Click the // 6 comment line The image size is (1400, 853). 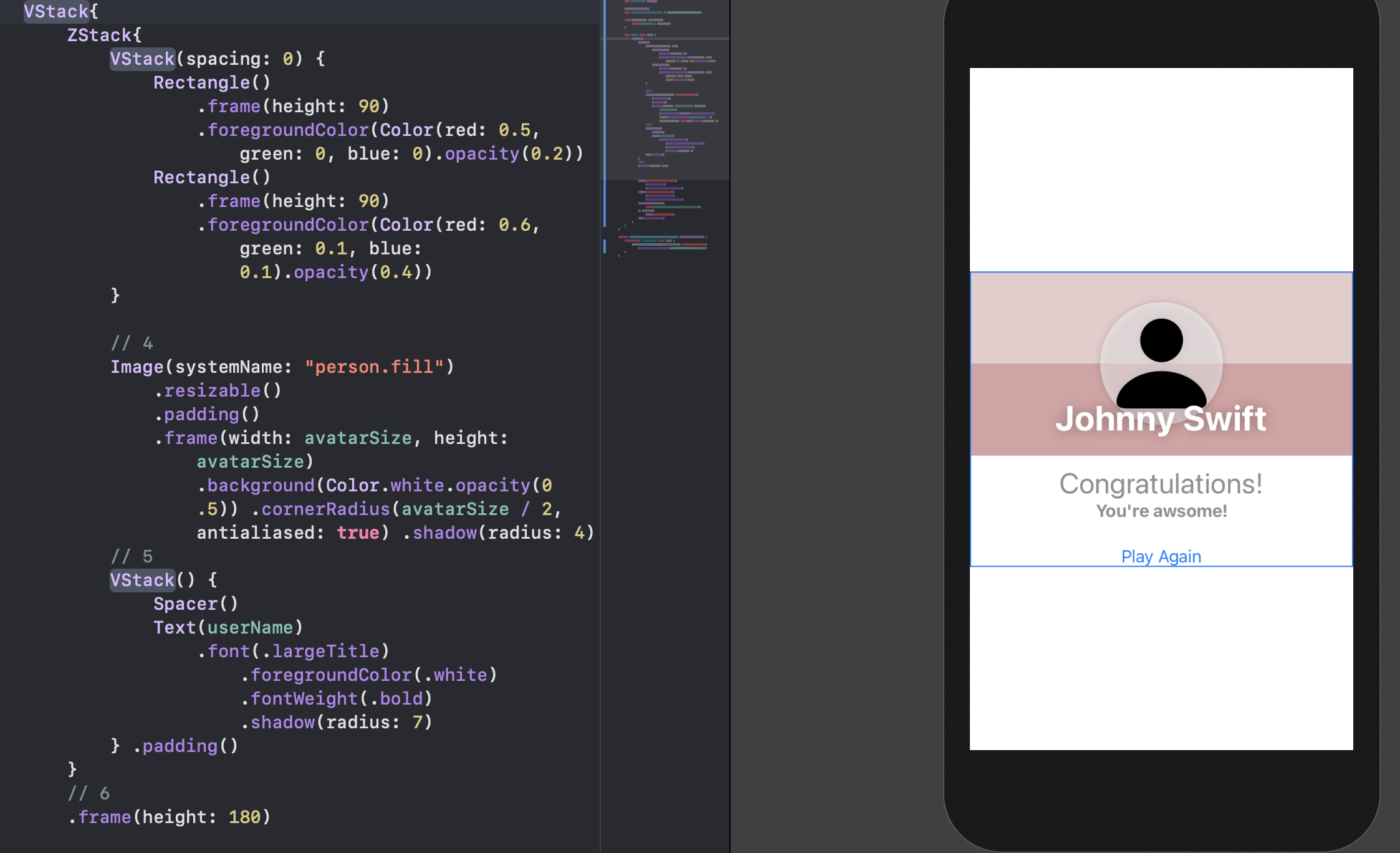click(x=89, y=793)
